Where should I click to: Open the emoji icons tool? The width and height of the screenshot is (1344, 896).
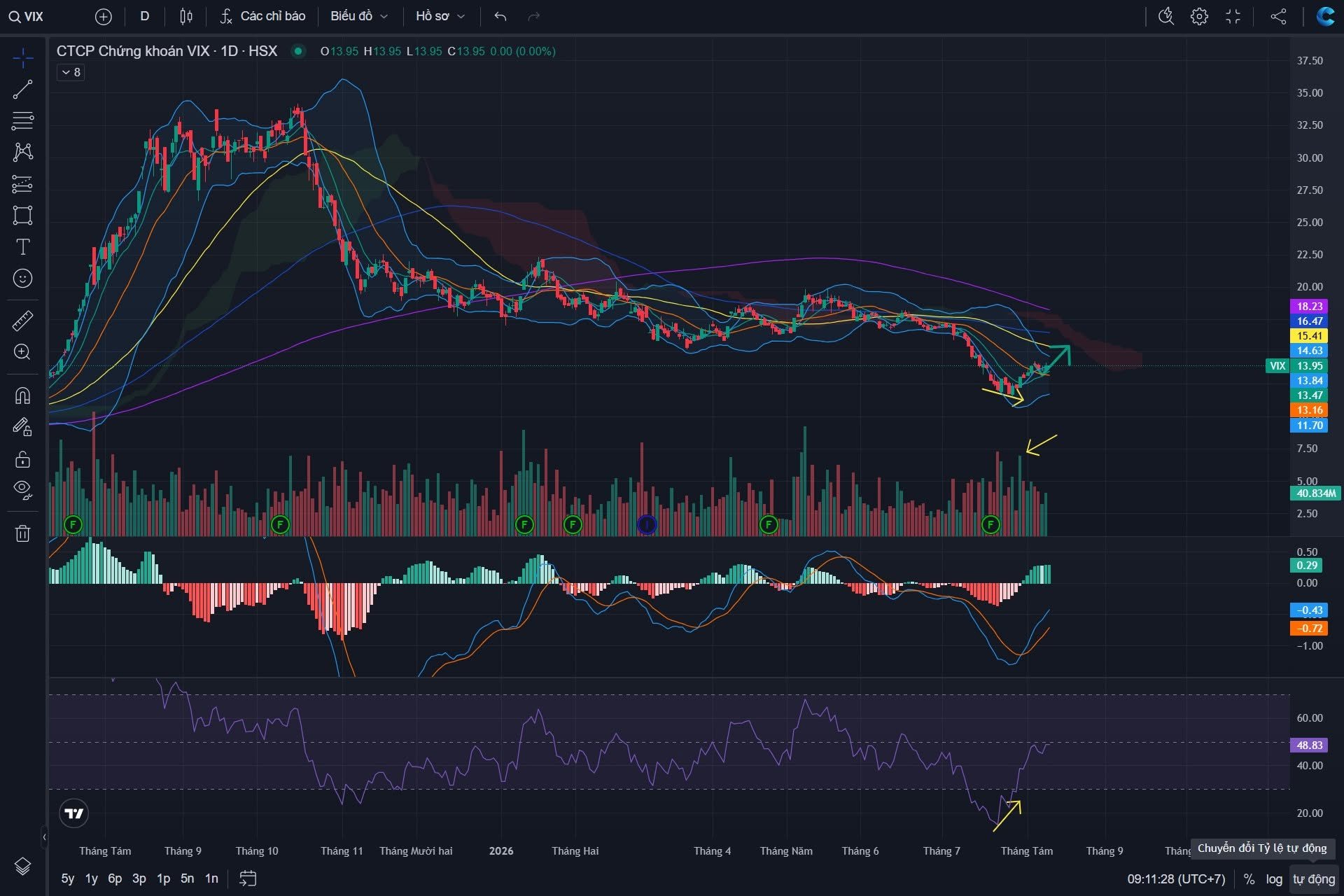point(22,279)
